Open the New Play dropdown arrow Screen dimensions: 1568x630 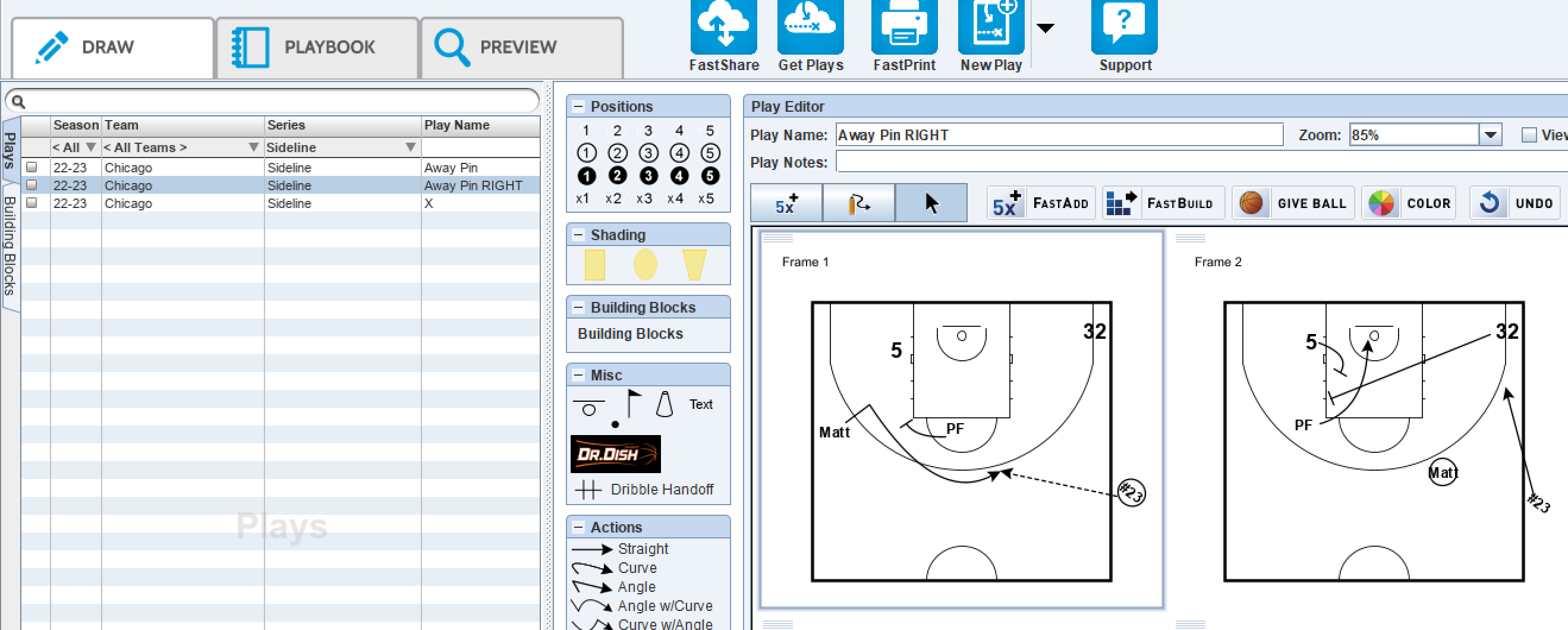click(1045, 28)
